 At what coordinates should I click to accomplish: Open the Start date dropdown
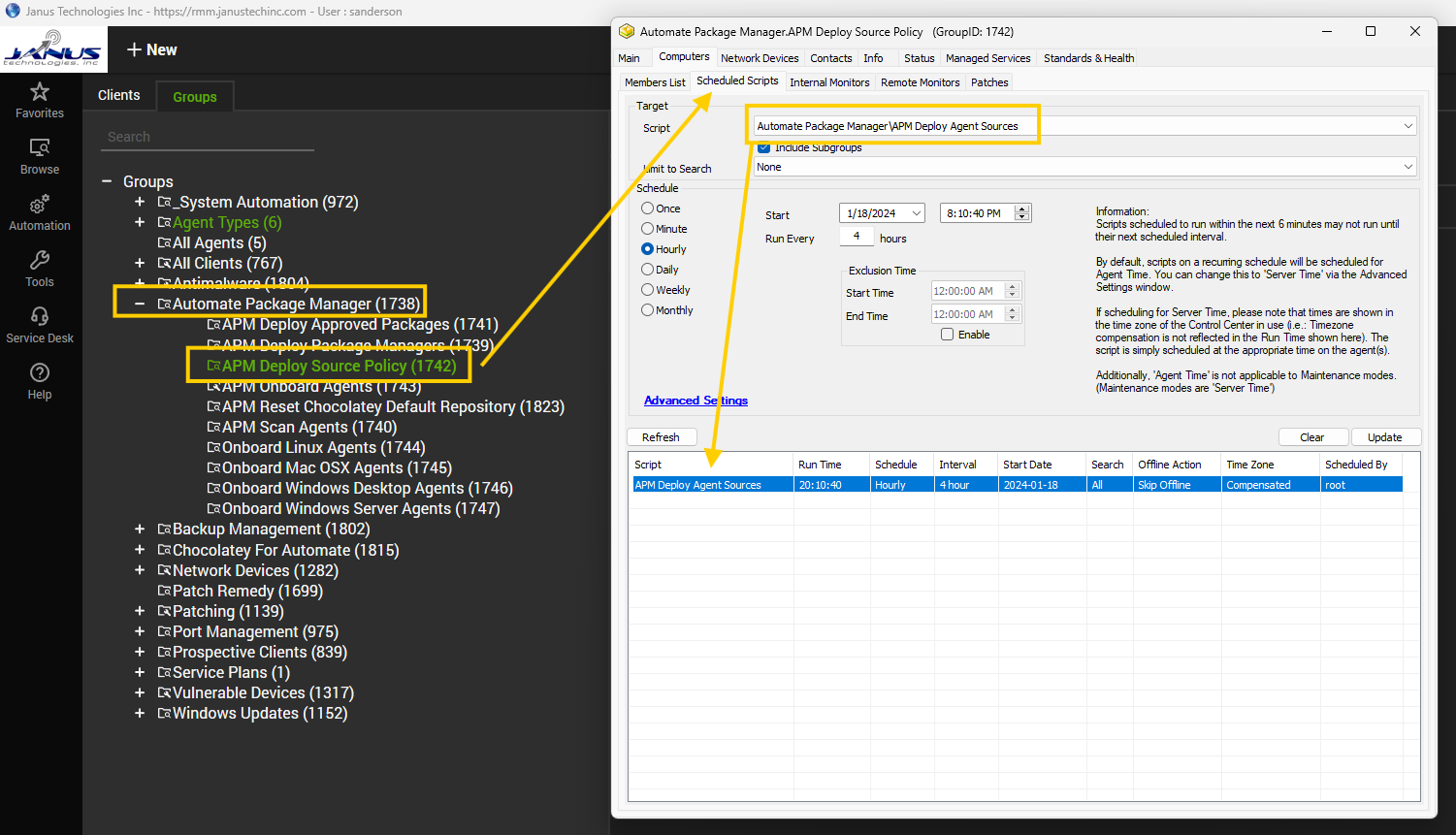click(916, 213)
